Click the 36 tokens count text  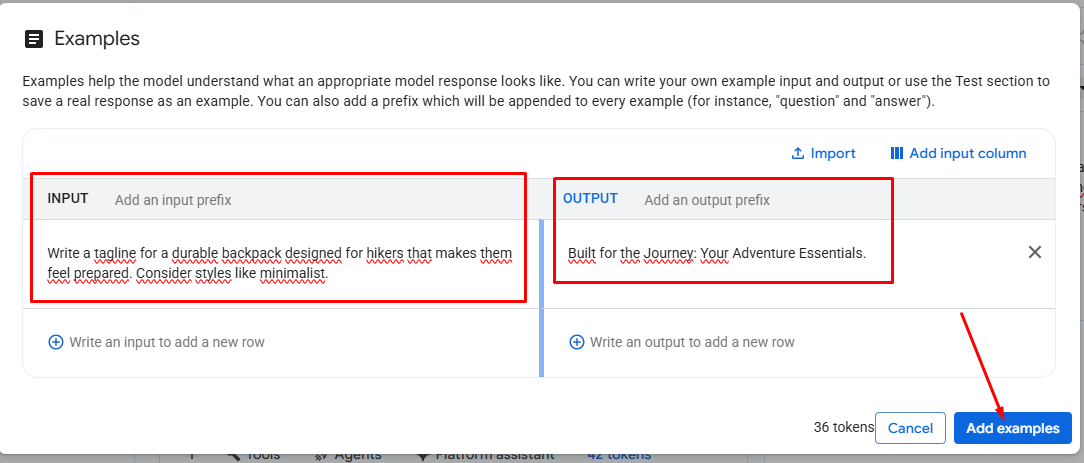(843, 428)
